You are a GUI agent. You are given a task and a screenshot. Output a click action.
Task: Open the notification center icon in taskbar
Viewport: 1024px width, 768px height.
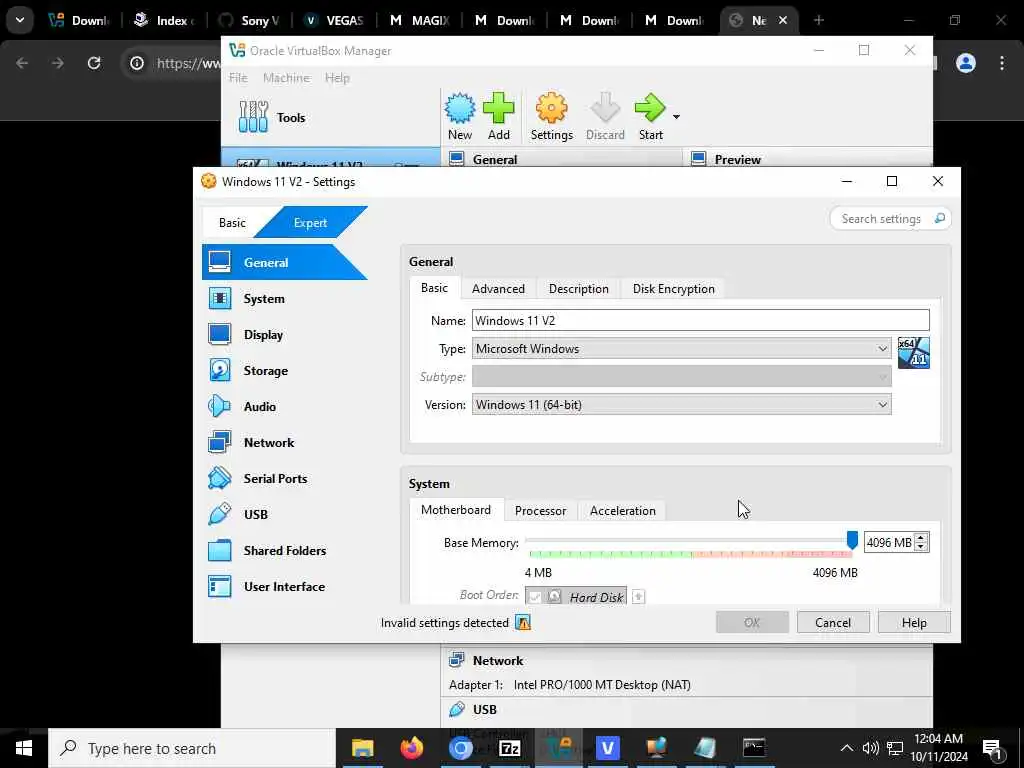point(992,748)
